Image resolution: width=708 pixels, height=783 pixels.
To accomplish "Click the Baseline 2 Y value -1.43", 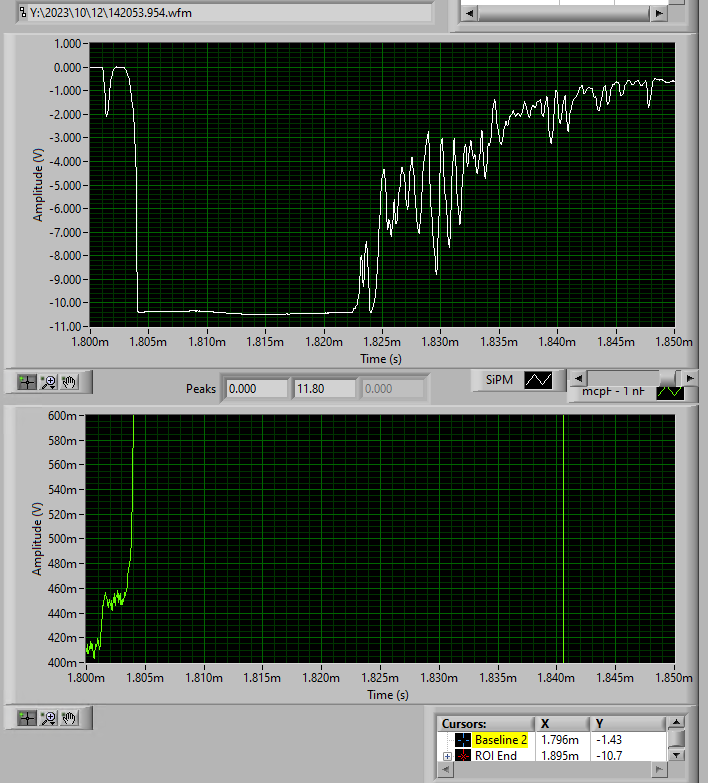I will click(609, 740).
